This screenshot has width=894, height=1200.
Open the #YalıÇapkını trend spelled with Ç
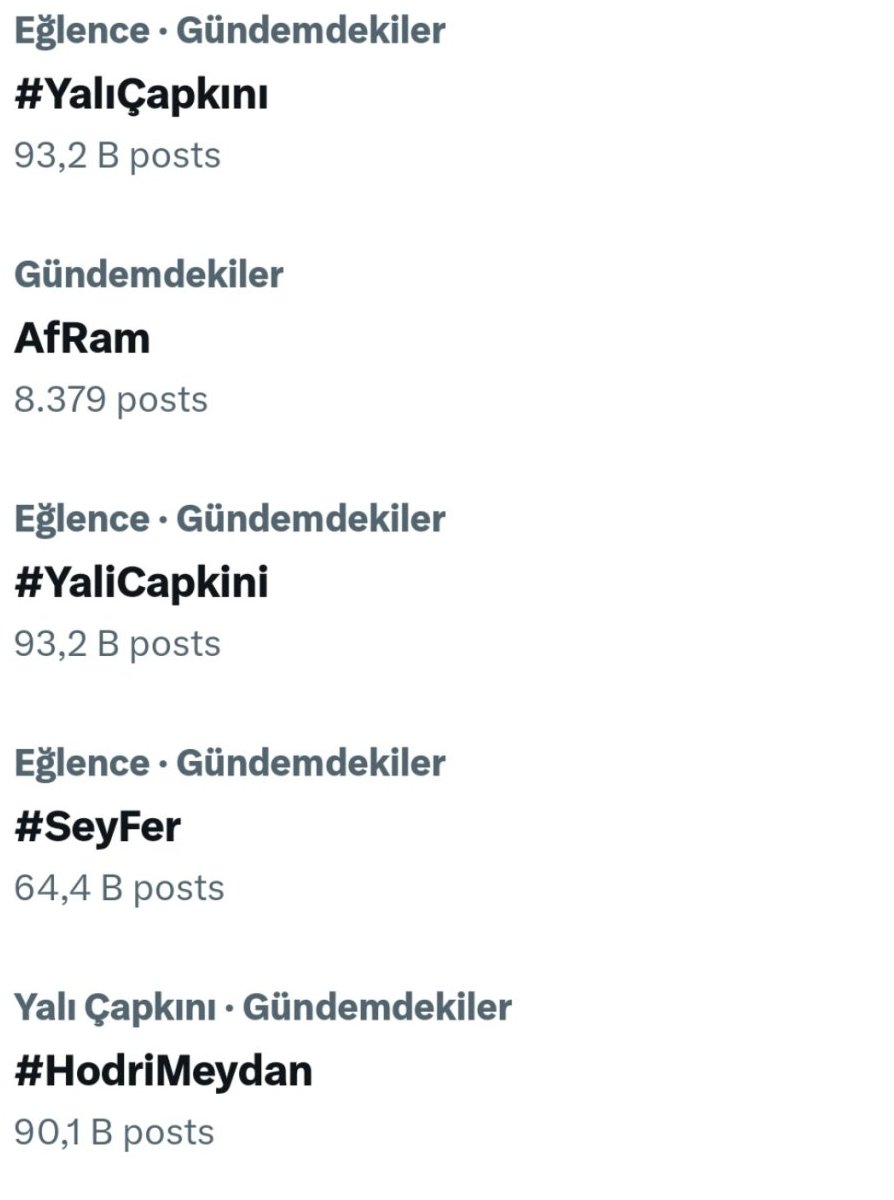(x=141, y=95)
